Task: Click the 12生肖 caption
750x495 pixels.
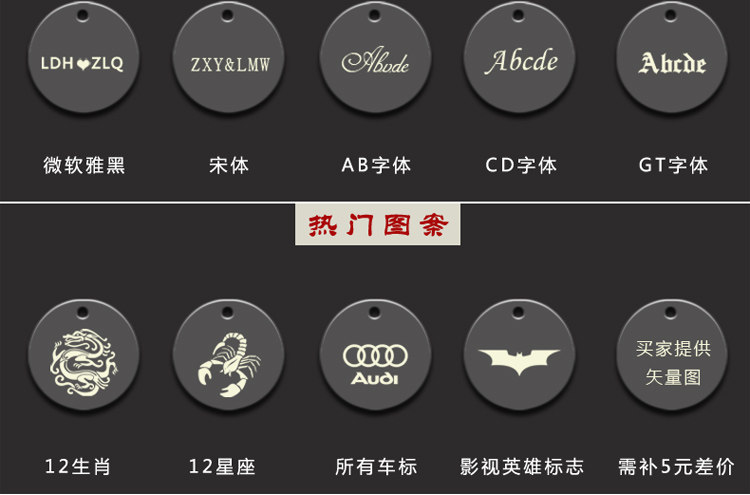Action: (78, 466)
